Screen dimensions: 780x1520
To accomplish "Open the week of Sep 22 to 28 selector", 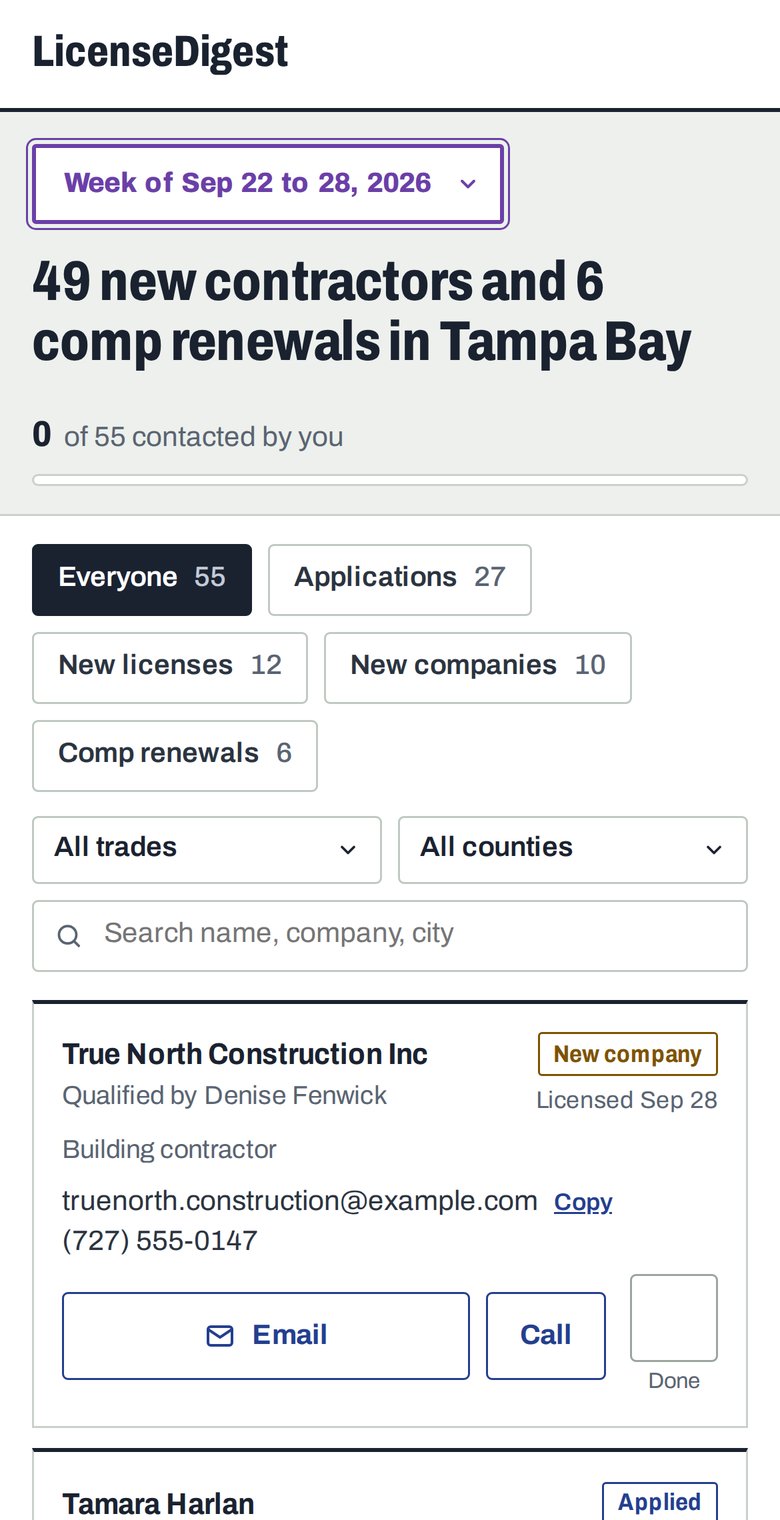I will (x=268, y=184).
